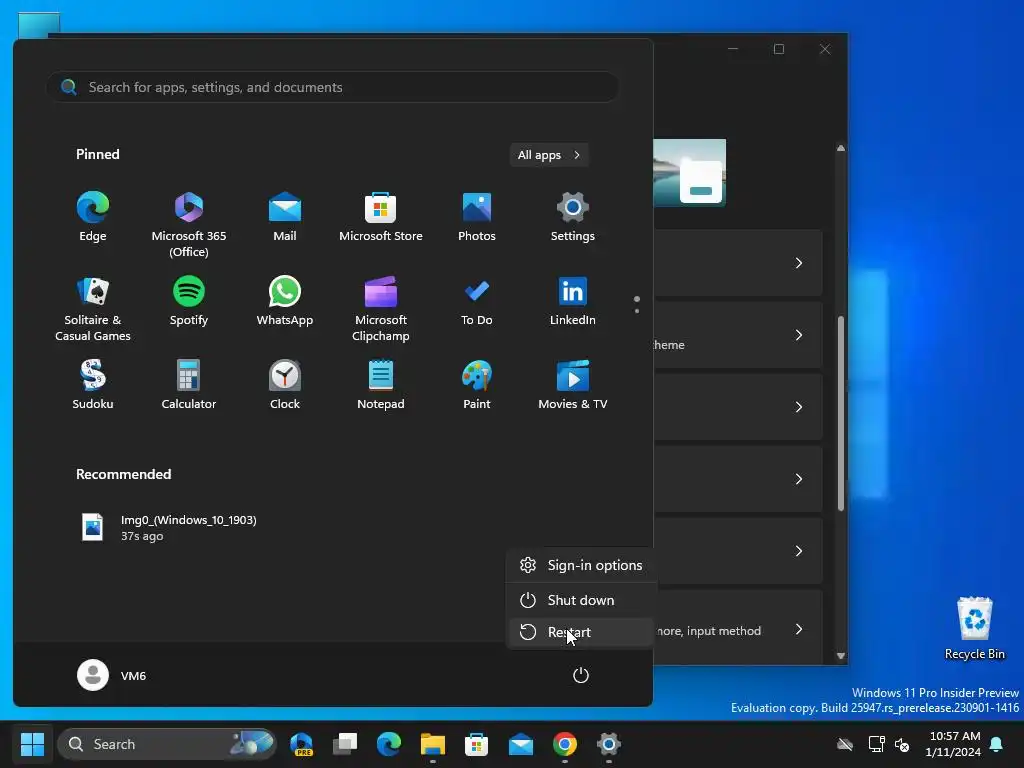The height and width of the screenshot is (768, 1024).
Task: Launch the Photos app
Action: point(477,217)
